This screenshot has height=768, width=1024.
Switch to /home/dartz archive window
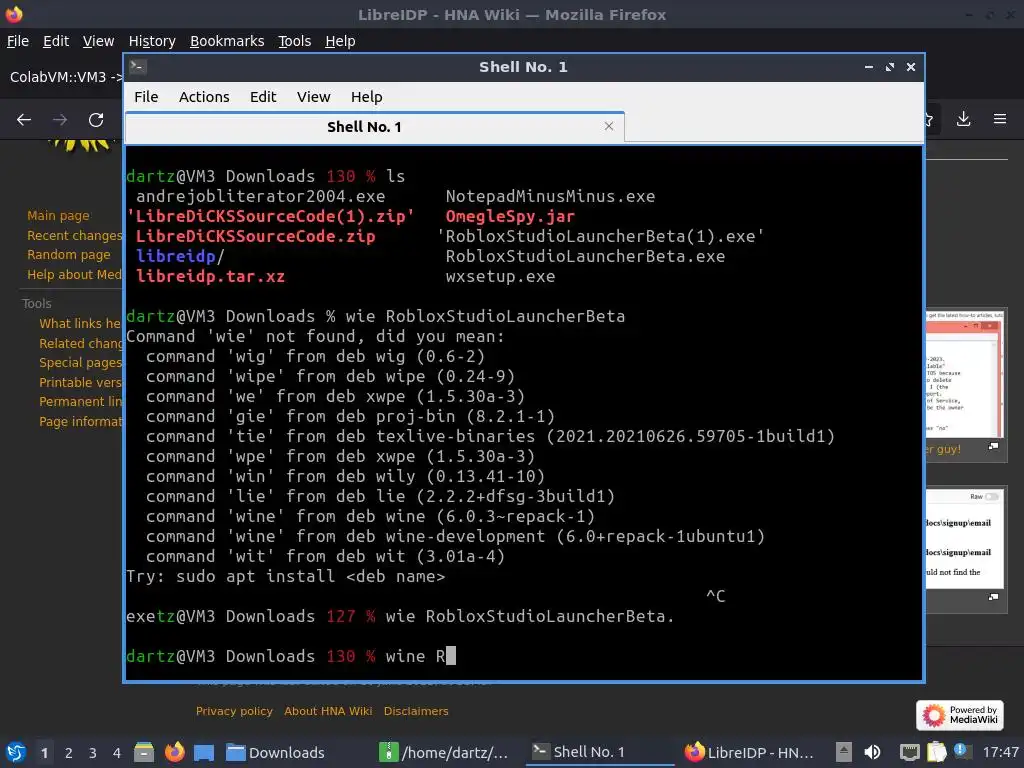(x=445, y=752)
